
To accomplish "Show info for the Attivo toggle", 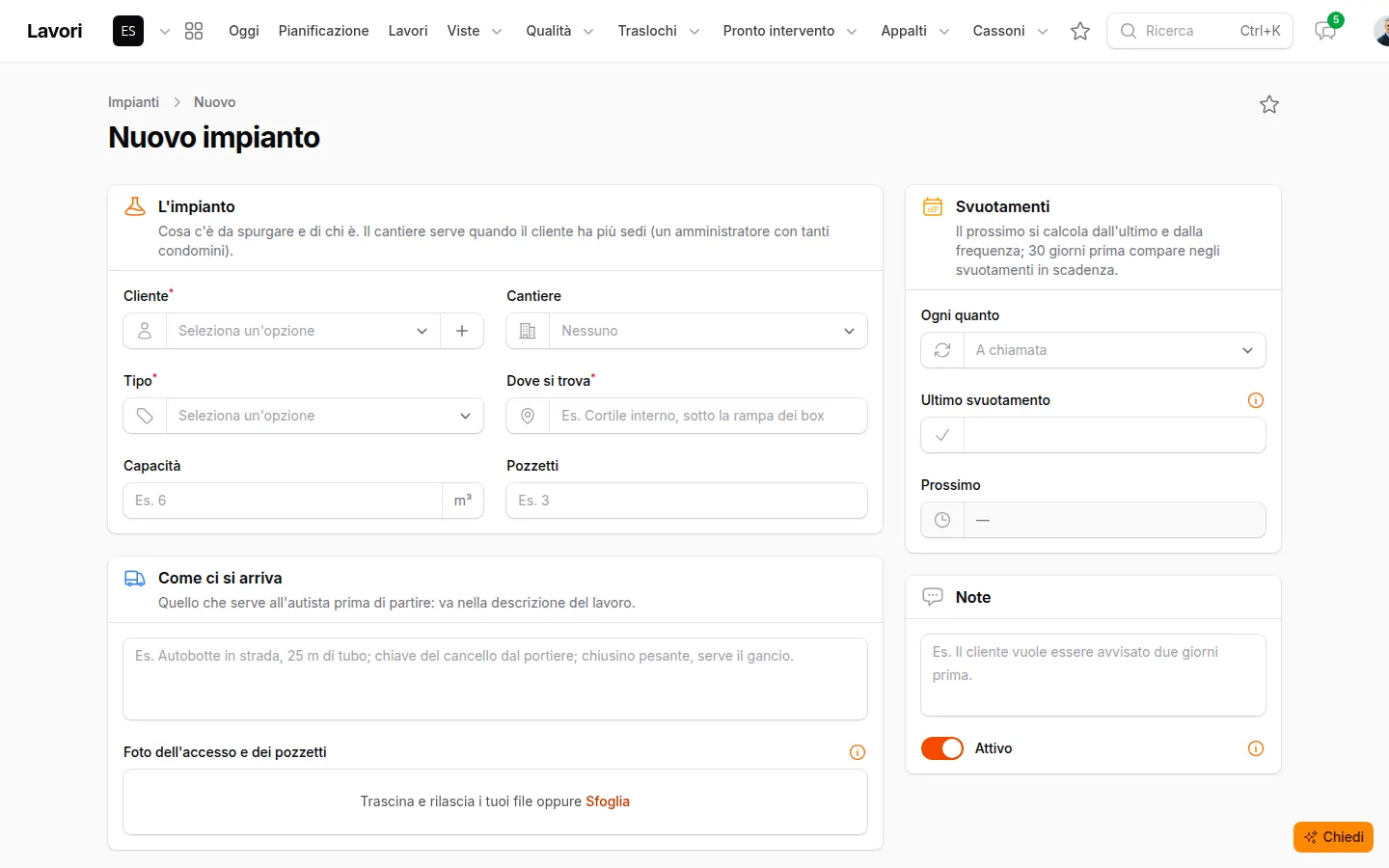I will (x=1256, y=748).
